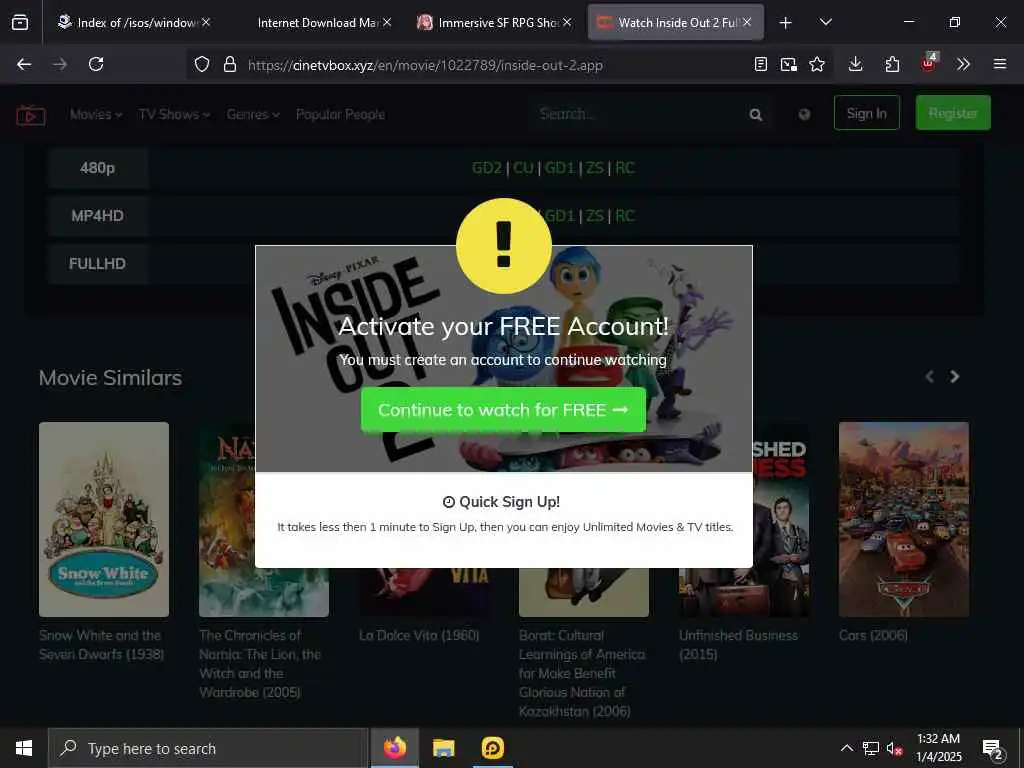Toggle reader view icon in address bar
The image size is (1024, 768).
tap(760, 64)
